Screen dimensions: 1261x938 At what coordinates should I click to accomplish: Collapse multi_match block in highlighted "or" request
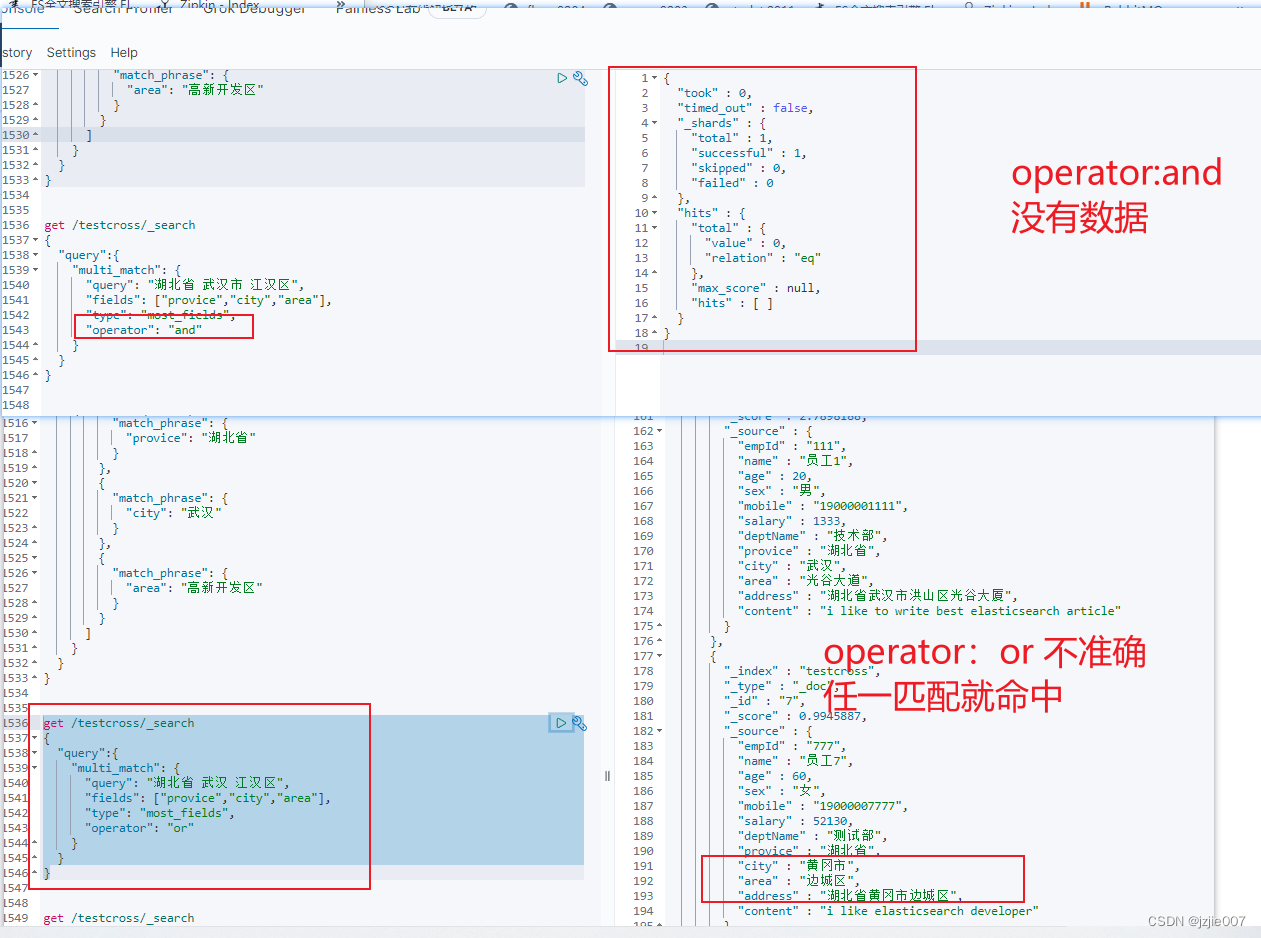point(36,768)
